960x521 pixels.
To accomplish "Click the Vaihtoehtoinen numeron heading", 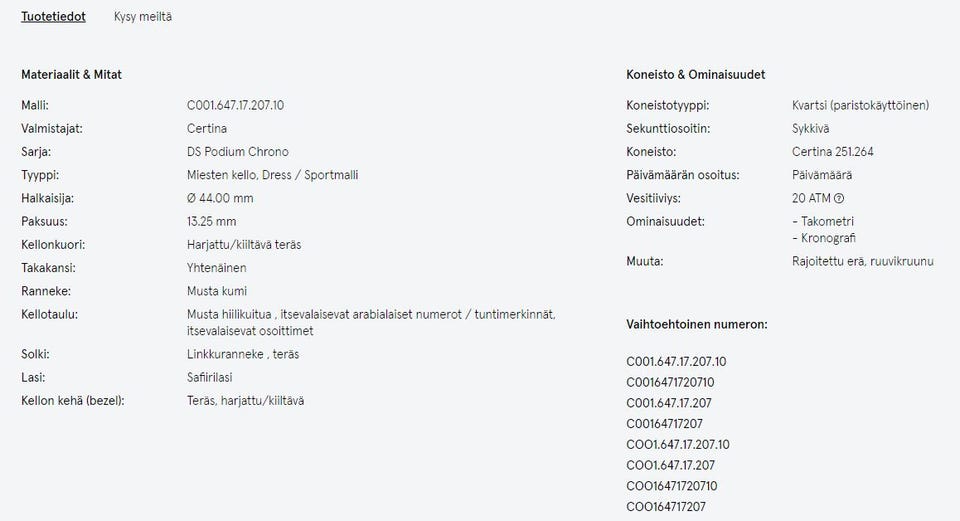I will [697, 324].
